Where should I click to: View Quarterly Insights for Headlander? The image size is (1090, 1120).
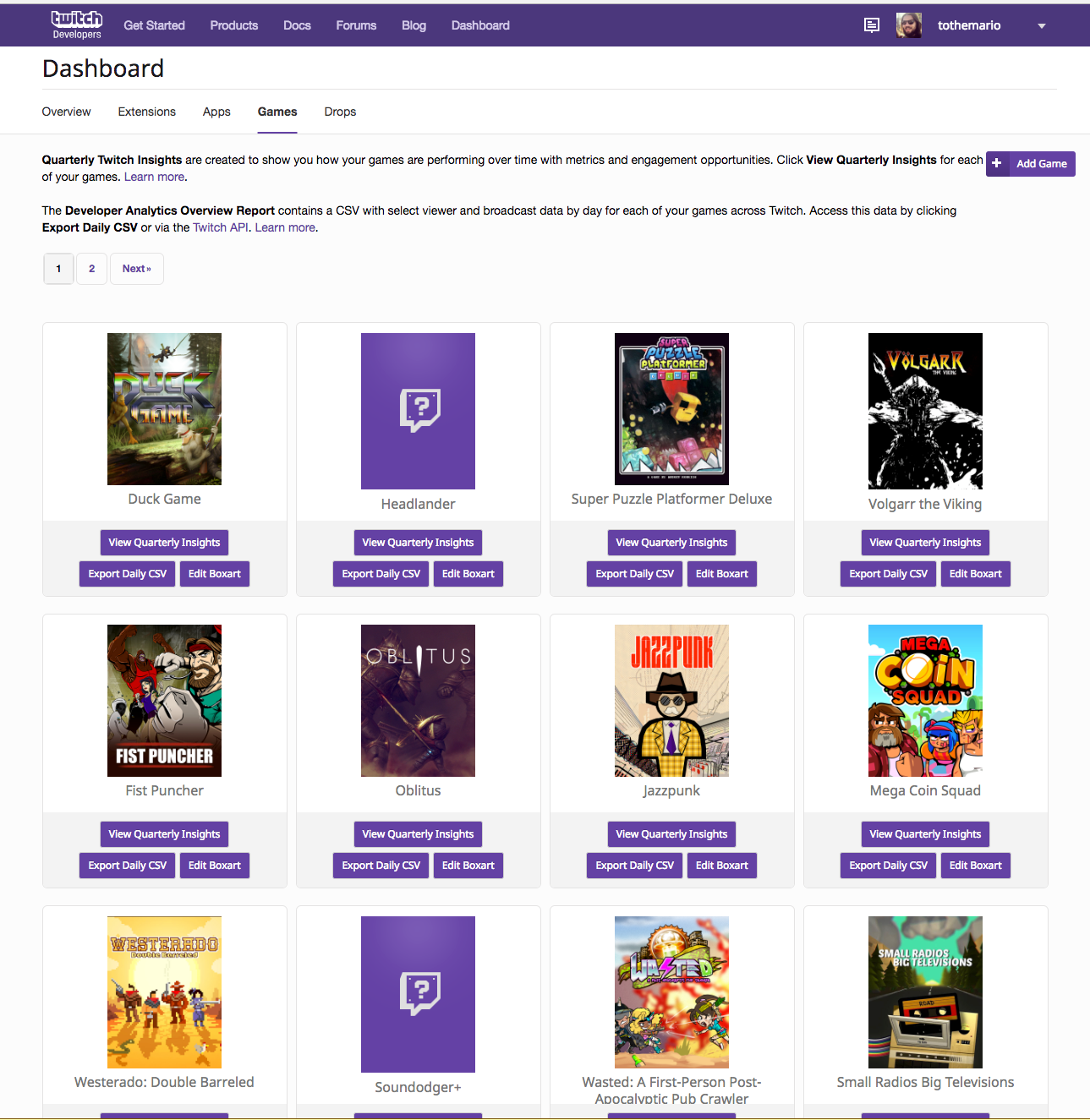(418, 543)
